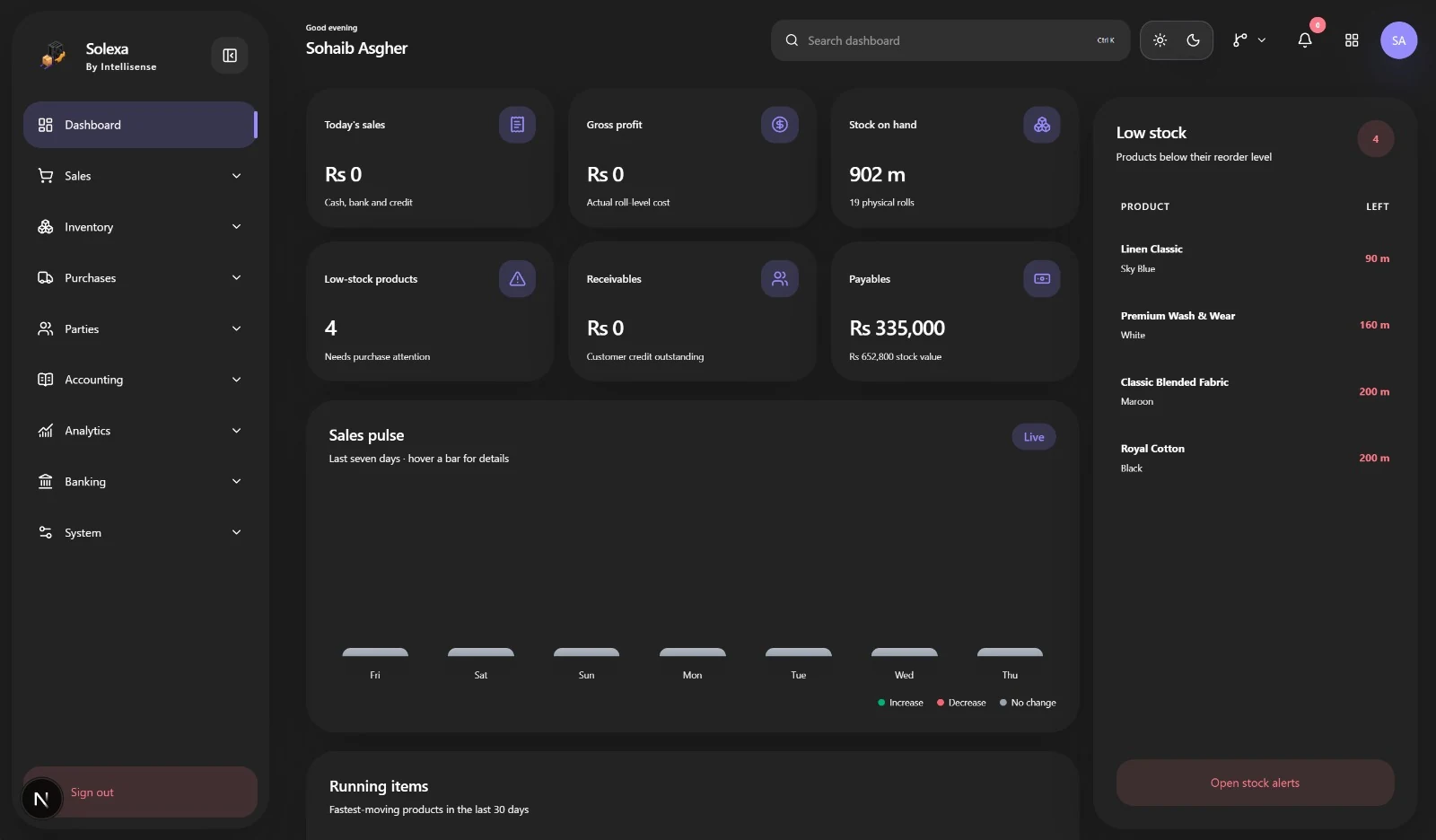The height and width of the screenshot is (840, 1436).
Task: Click the Purchases truck icon
Action: click(46, 278)
